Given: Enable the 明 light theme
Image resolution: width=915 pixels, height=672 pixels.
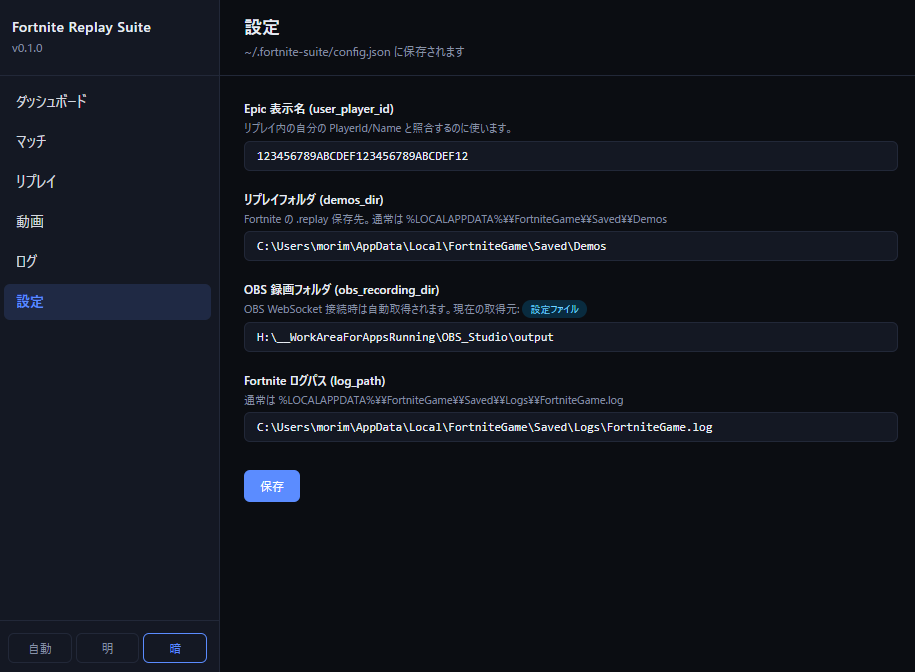Looking at the screenshot, I should click(x=107, y=648).
